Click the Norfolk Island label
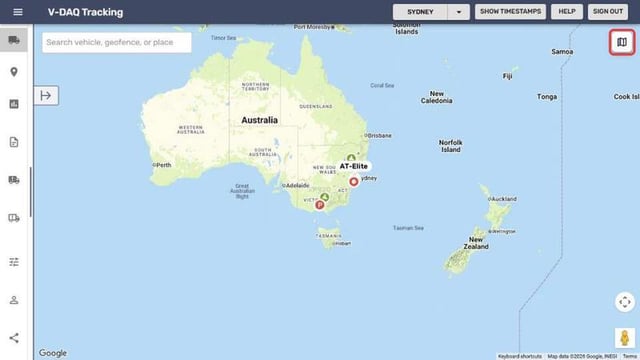 [x=451, y=146]
